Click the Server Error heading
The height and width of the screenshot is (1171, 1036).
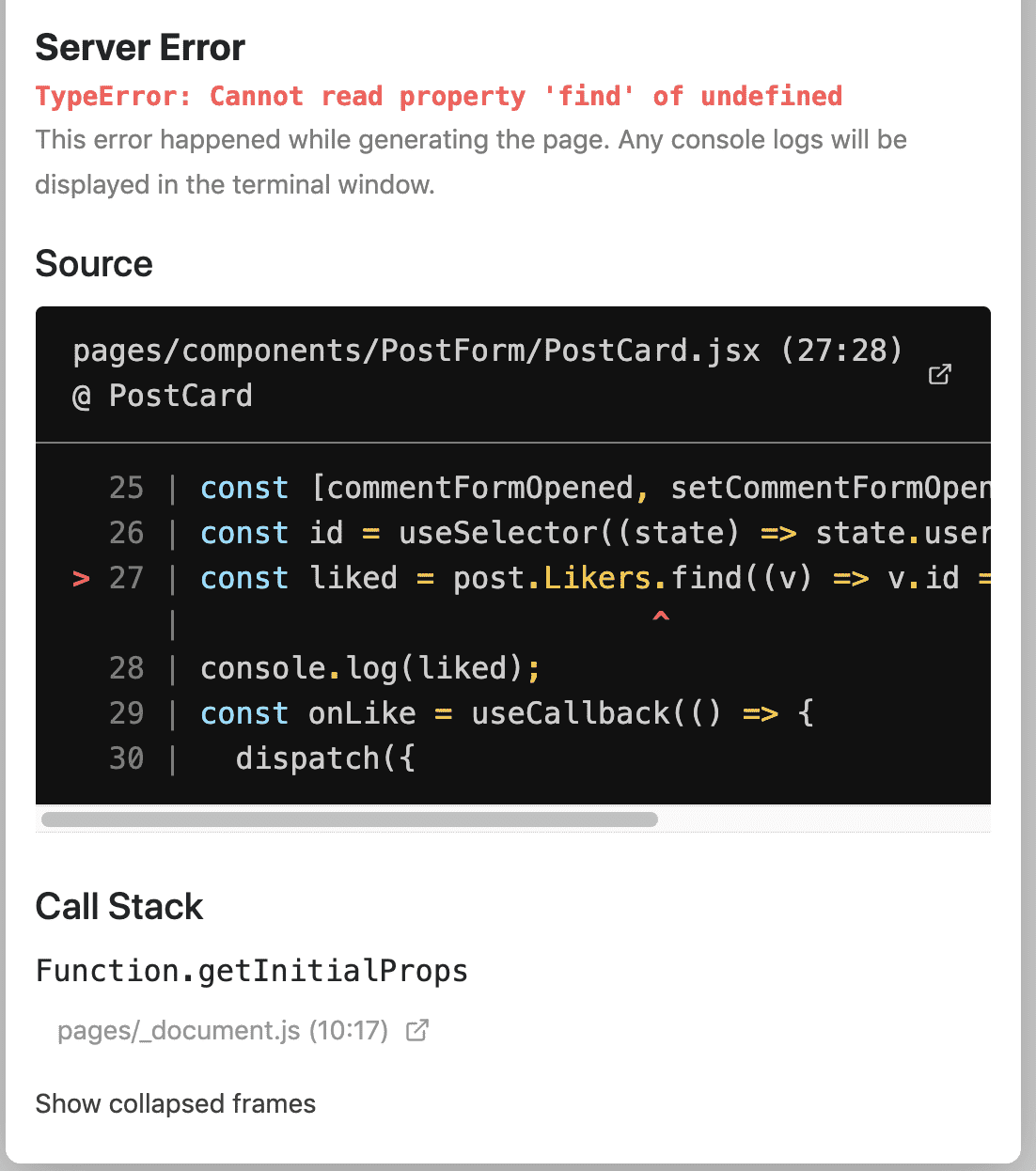(140, 48)
